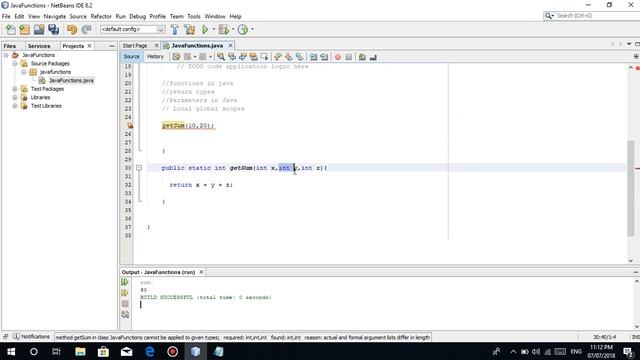The image size is (640, 360).
Task: Toggle Highlight Search in editor toolbar
Action: coord(254,57)
